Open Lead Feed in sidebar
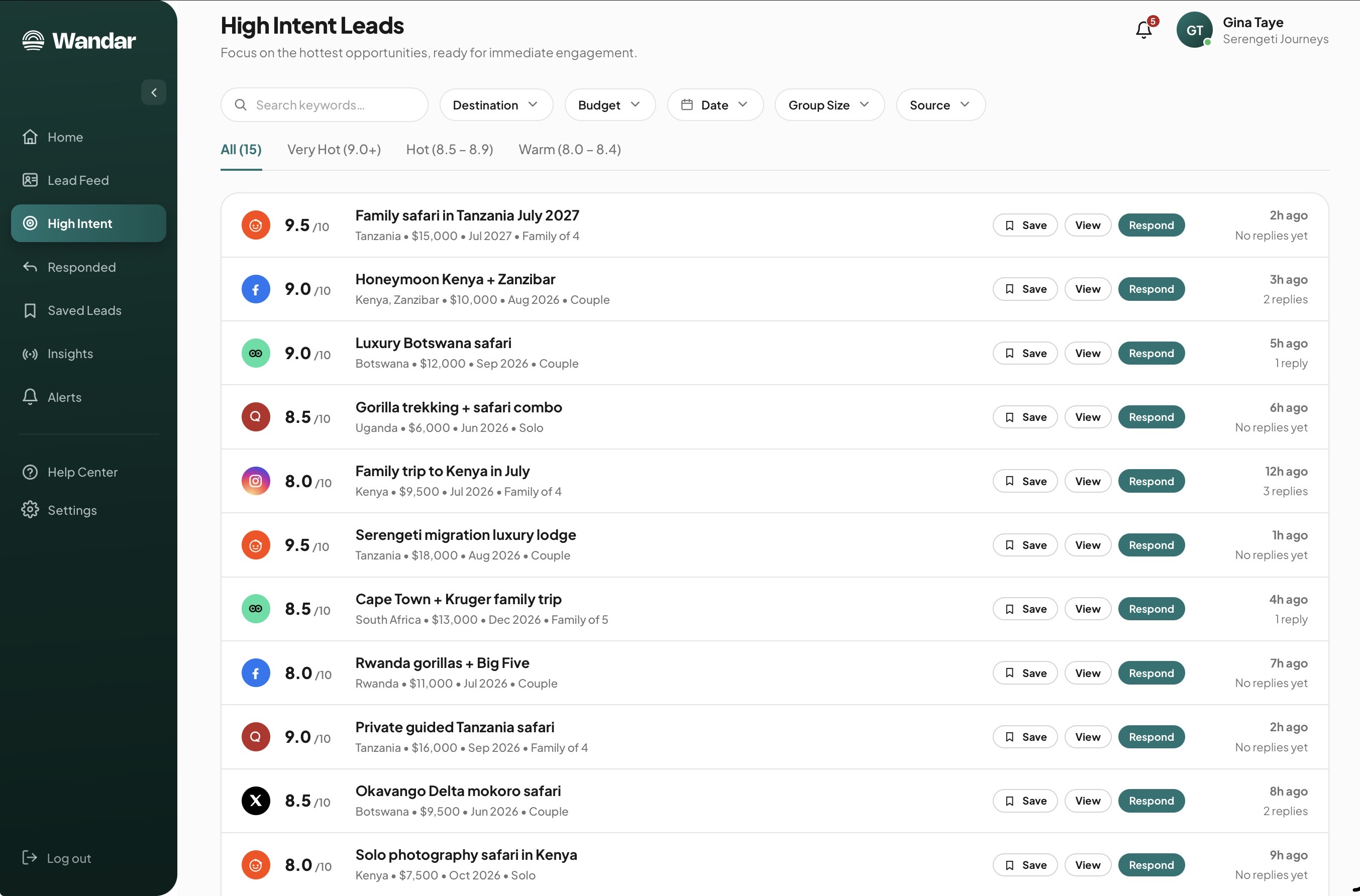 point(88,181)
